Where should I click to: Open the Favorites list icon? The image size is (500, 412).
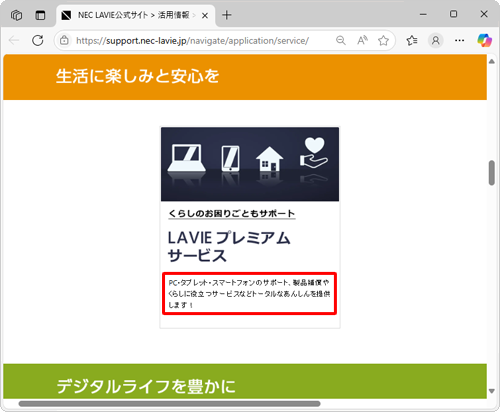412,41
